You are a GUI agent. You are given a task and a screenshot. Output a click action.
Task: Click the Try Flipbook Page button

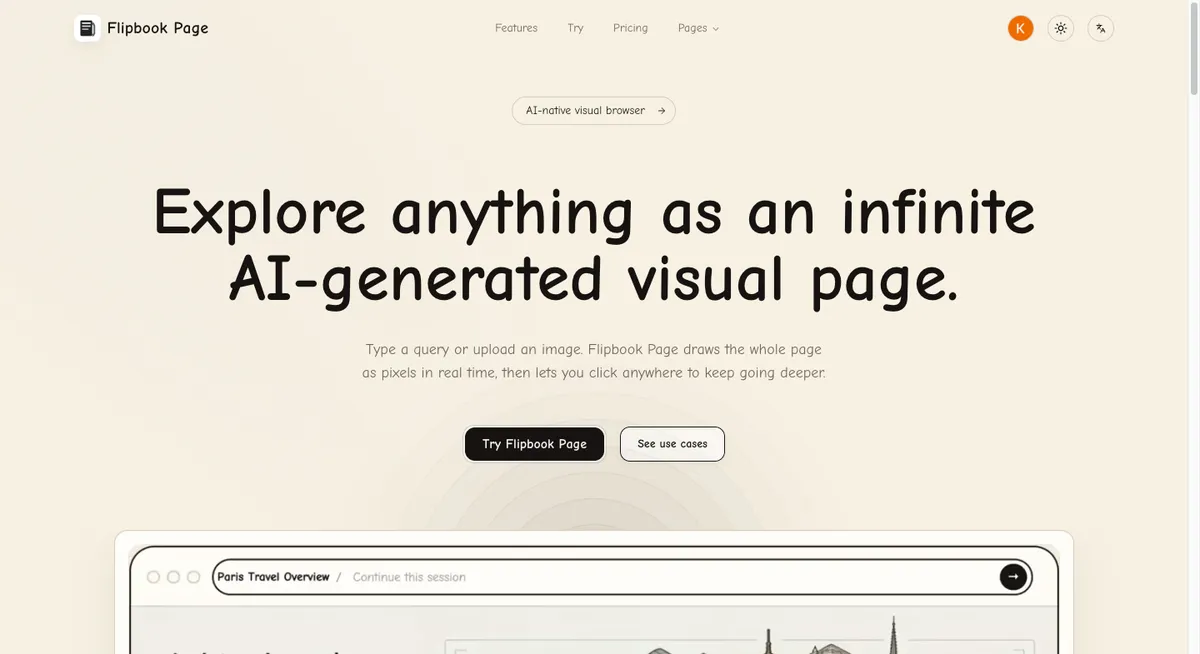coord(534,444)
